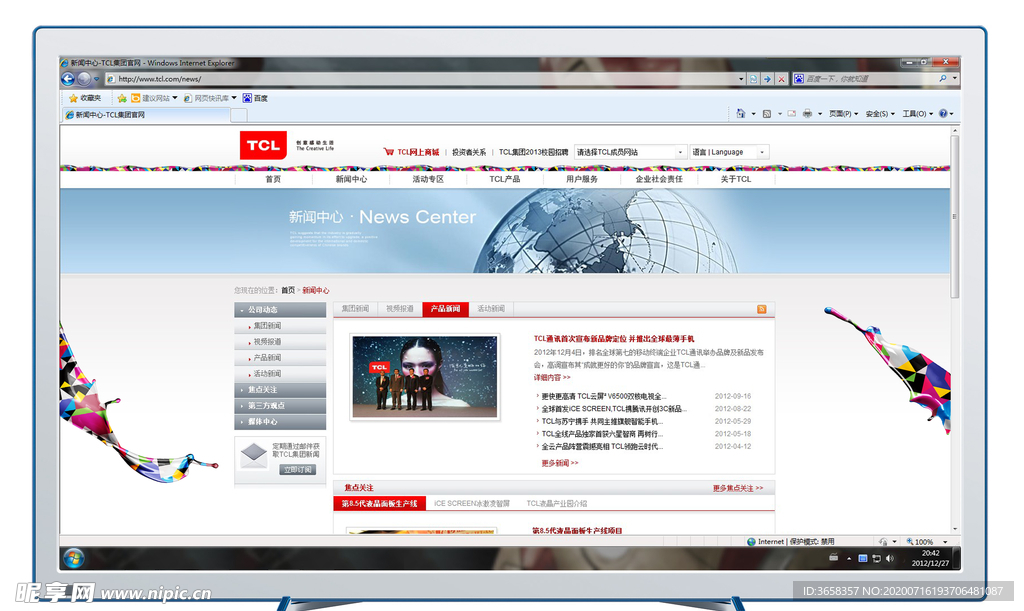This screenshot has height=611, width=1024.
Task: Click the empty new tab button
Action: click(x=239, y=115)
